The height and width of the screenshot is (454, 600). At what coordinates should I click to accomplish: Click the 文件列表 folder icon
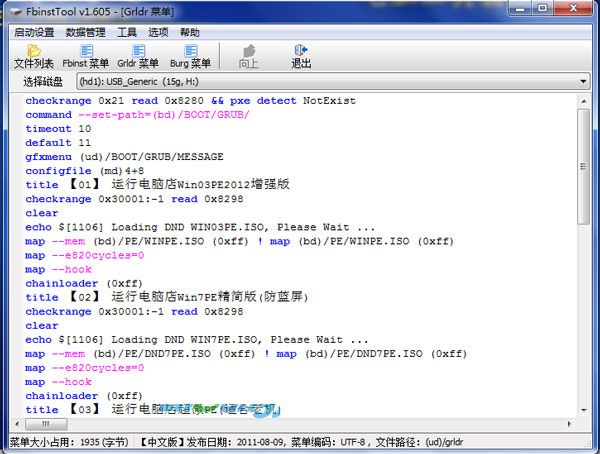(x=33, y=50)
